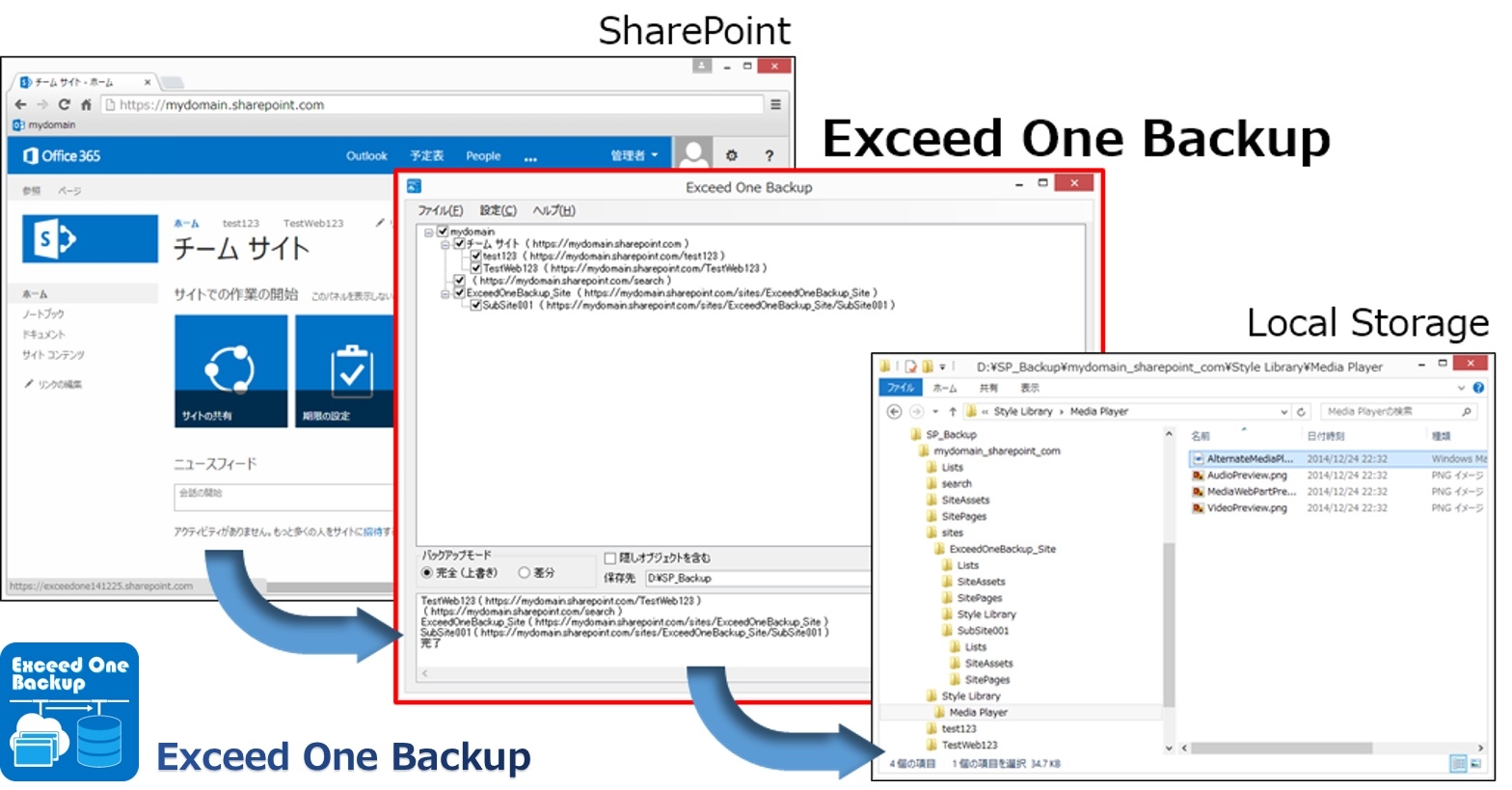Open Explorer address bar history dropdown

click(x=1283, y=412)
